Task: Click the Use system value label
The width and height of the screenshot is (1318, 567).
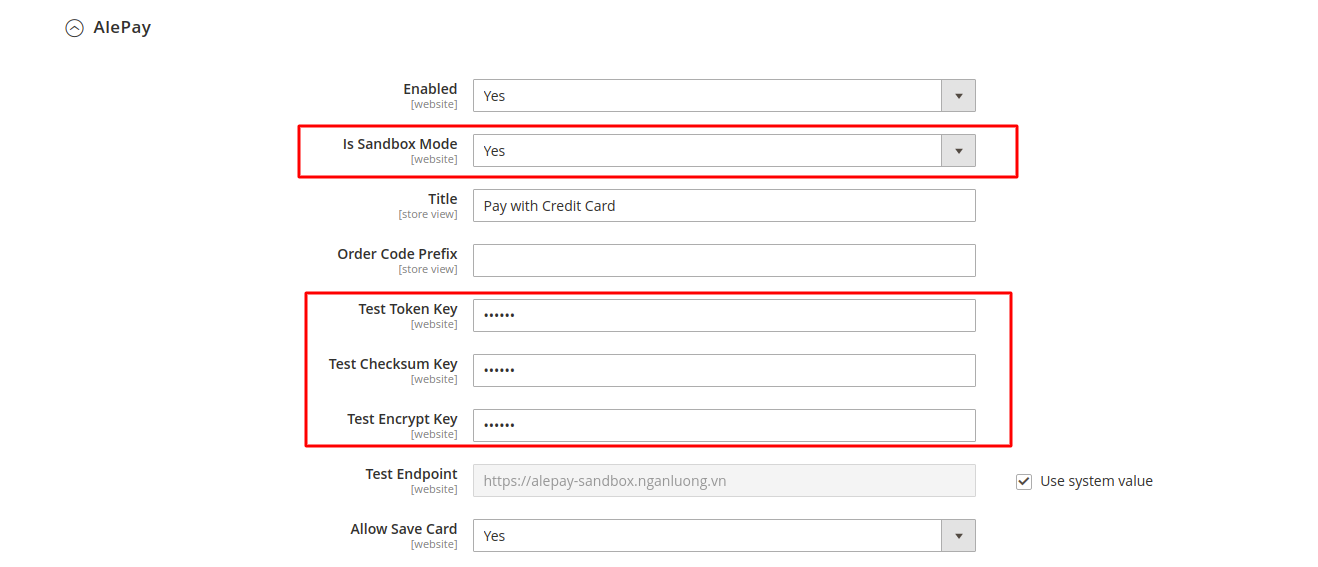Action: (x=1096, y=481)
